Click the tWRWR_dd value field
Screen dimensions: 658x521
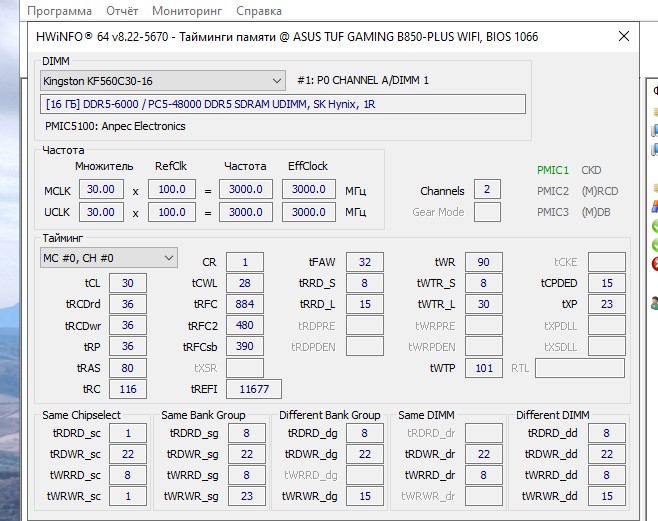pos(607,496)
